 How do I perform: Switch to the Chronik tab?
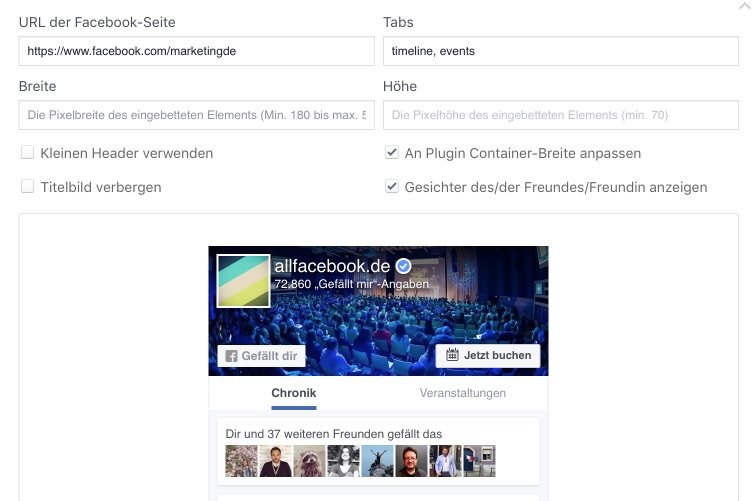pyautogui.click(x=293, y=393)
